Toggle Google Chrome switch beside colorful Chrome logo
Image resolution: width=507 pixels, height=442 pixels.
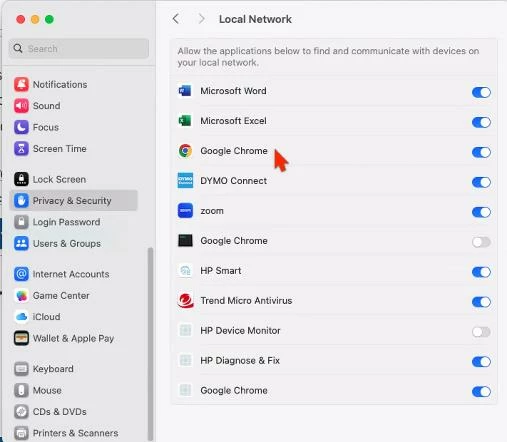481,152
